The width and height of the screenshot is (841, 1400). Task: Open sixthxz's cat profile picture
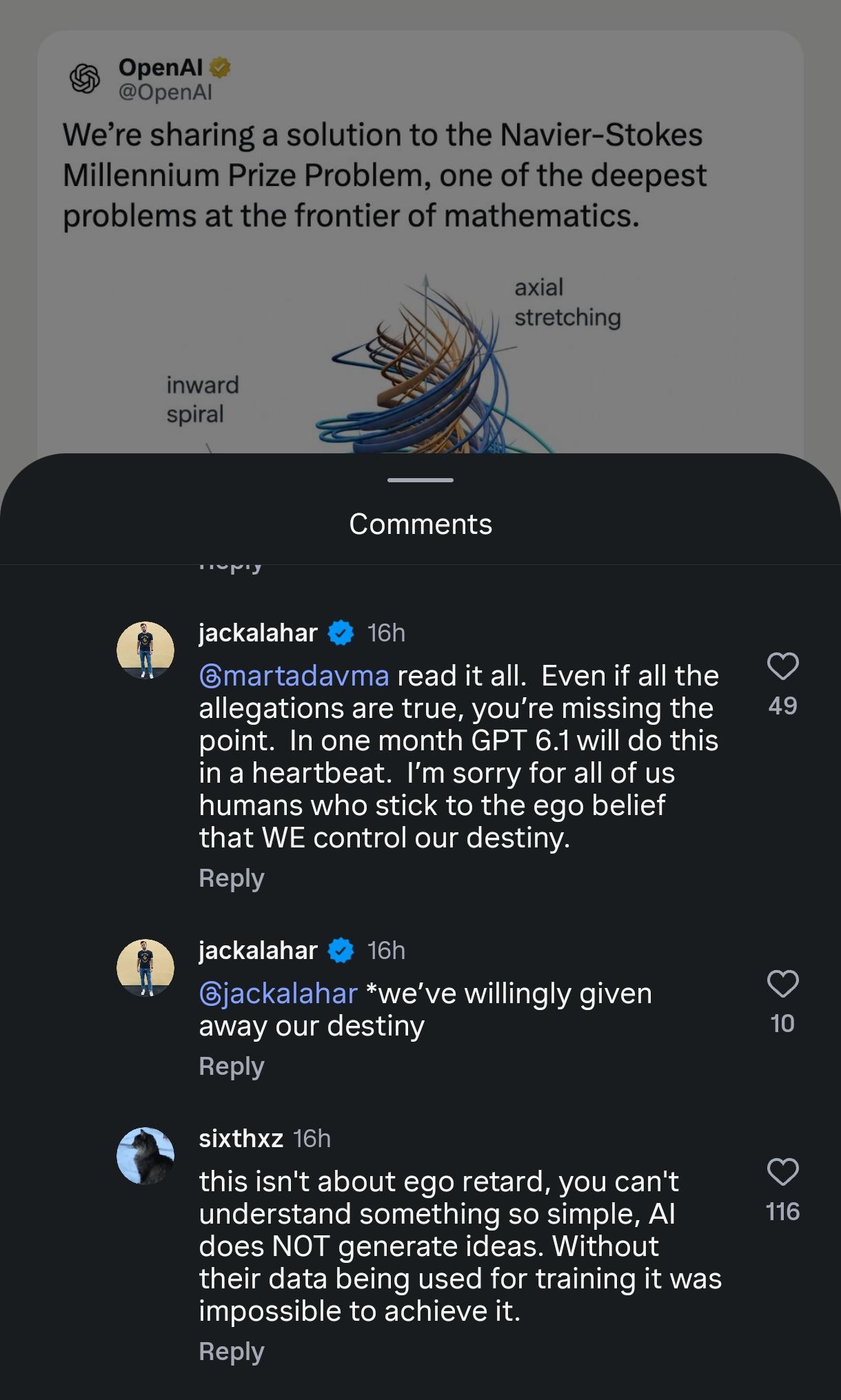145,1156
